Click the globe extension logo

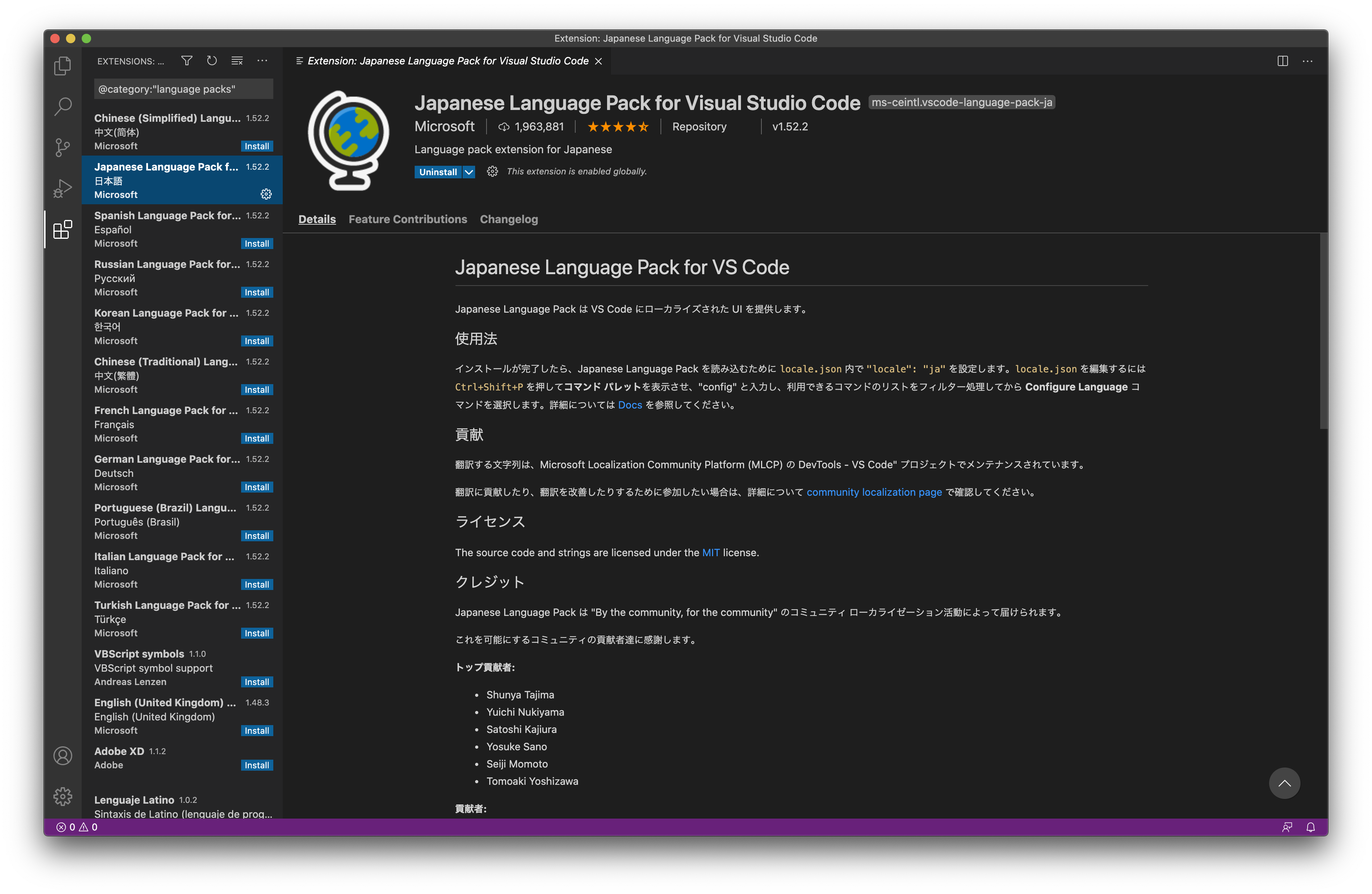coord(348,140)
